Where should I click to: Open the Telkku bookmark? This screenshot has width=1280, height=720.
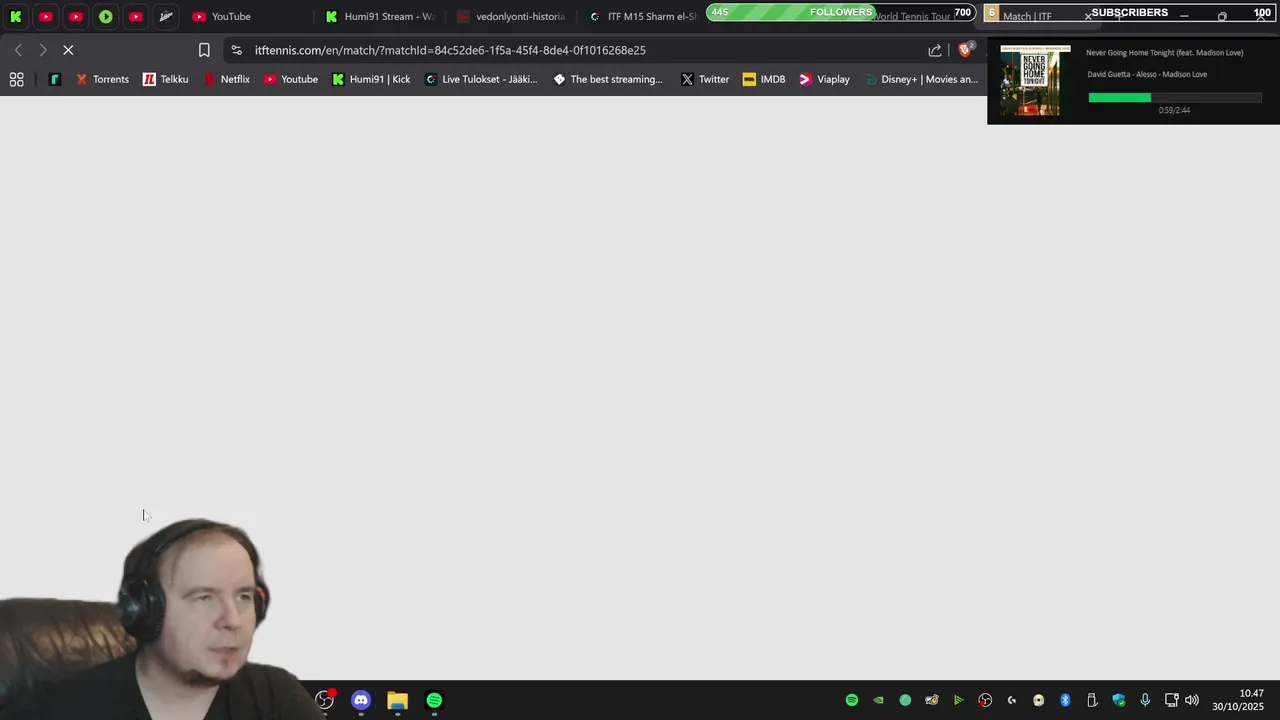(x=165, y=79)
